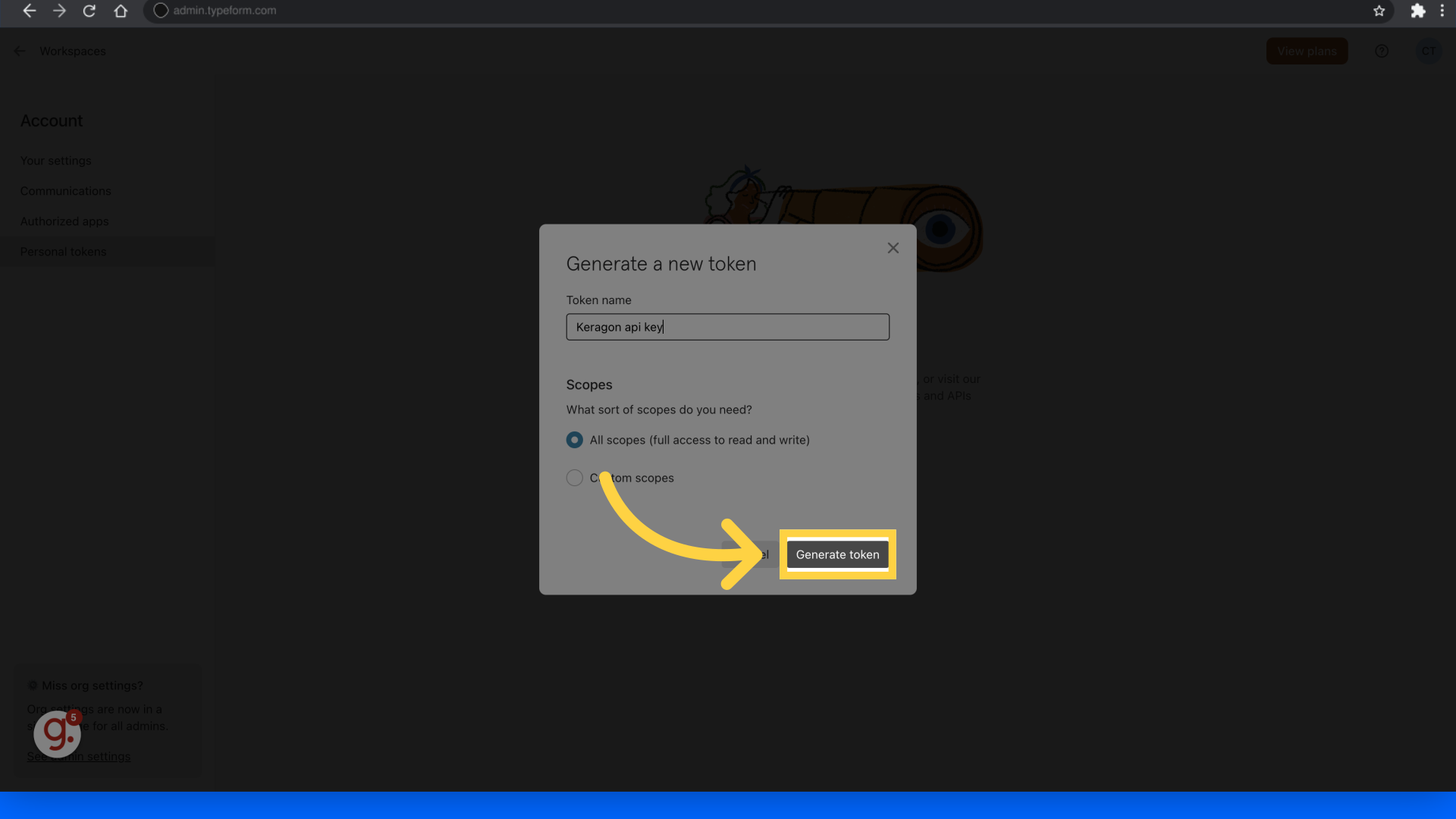
Task: Select All scopes full access radio option
Action: point(575,440)
